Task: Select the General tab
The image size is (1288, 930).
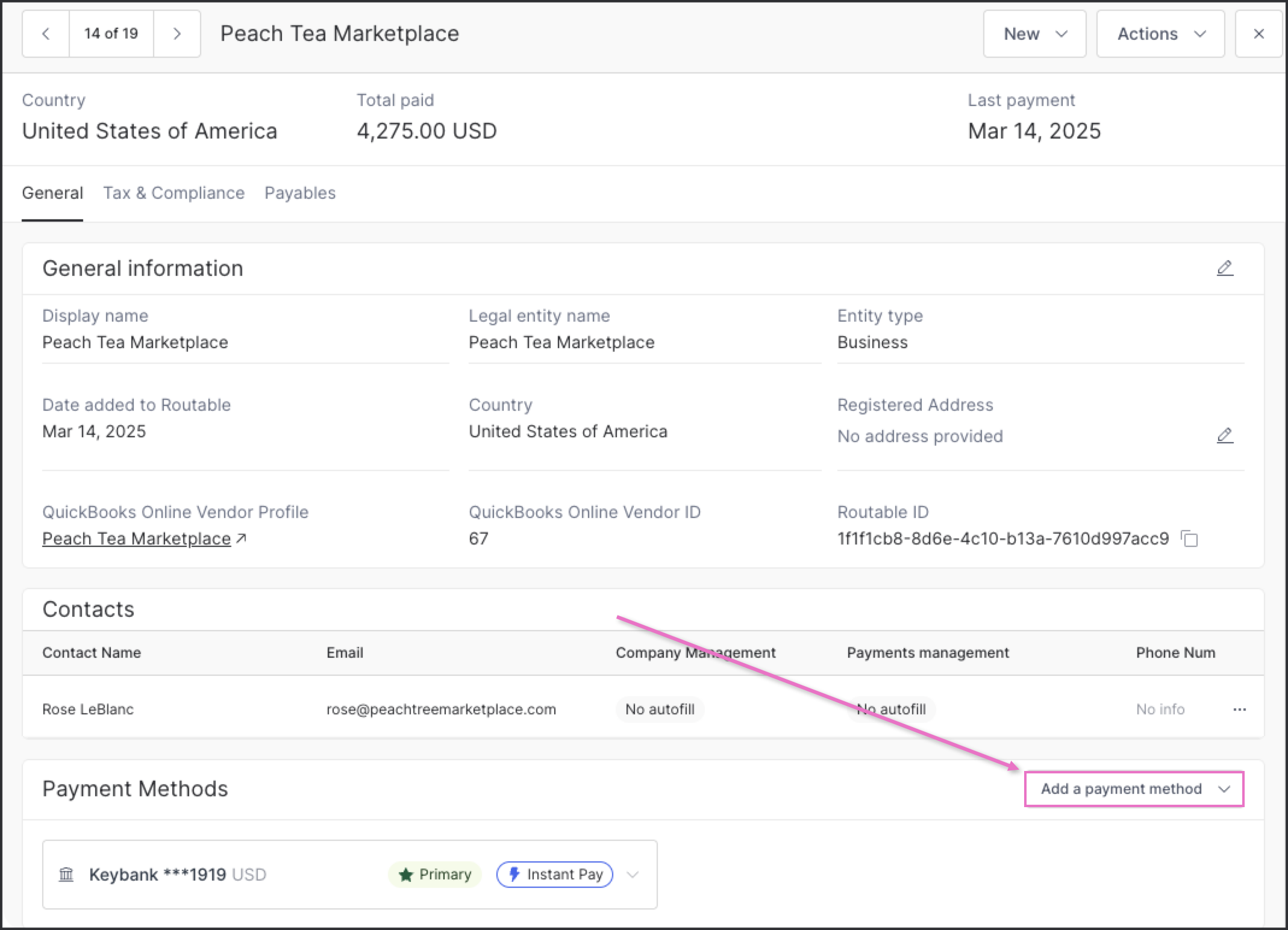Action: point(52,193)
